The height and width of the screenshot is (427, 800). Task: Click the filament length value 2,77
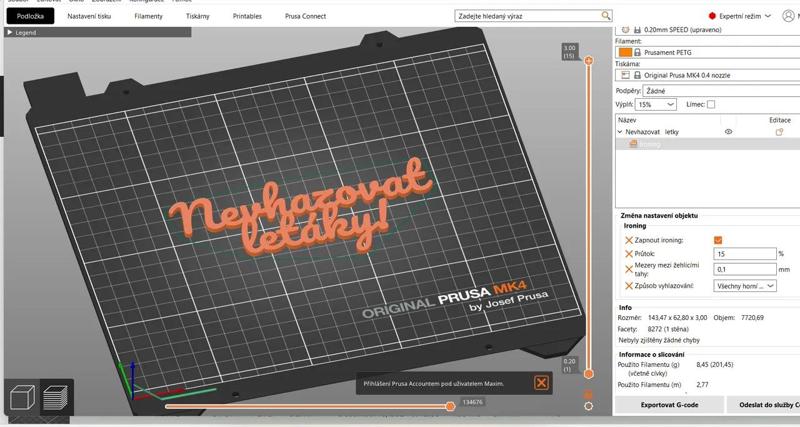pos(702,385)
